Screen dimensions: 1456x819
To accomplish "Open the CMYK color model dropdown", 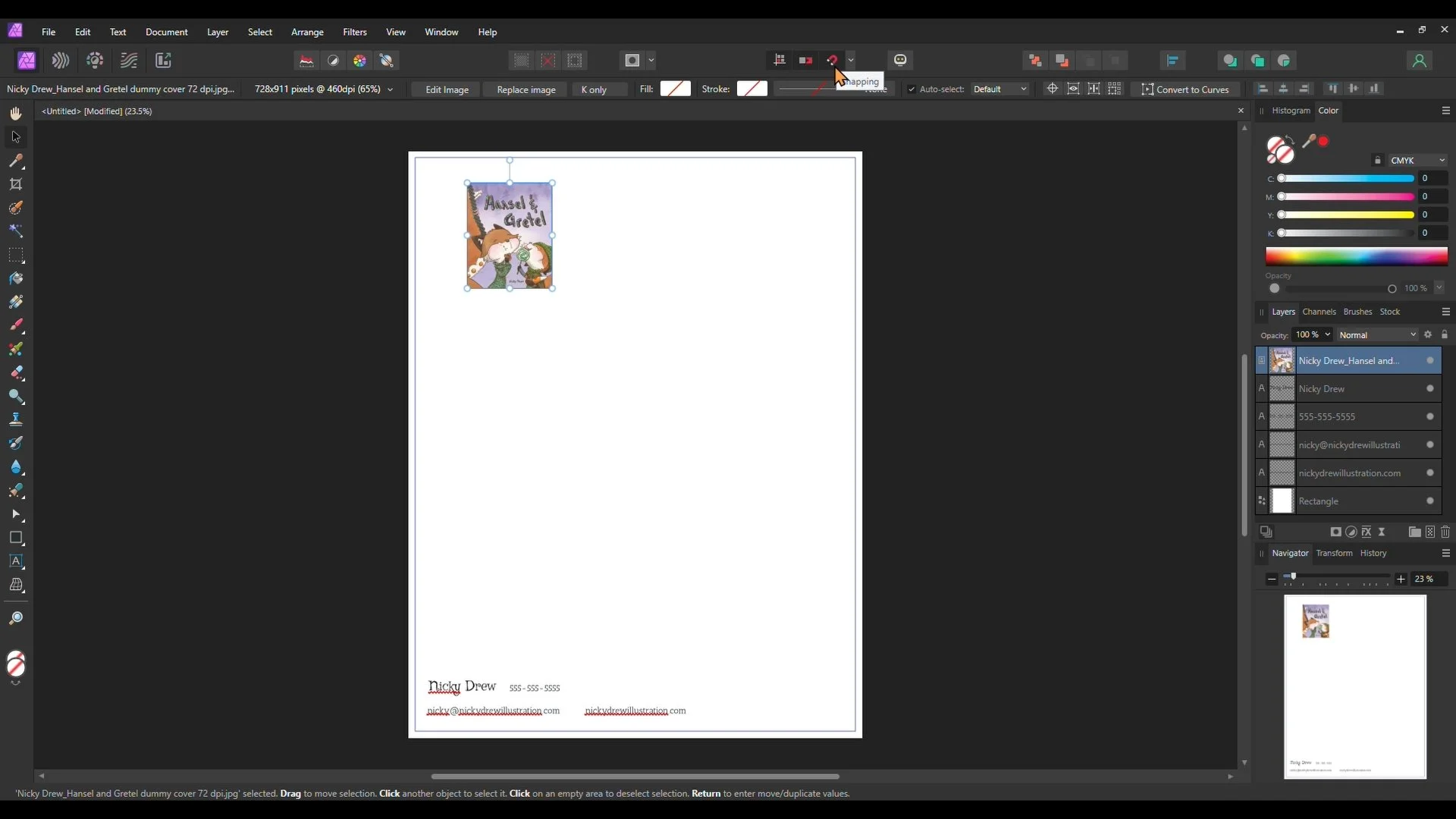I will [1417, 160].
